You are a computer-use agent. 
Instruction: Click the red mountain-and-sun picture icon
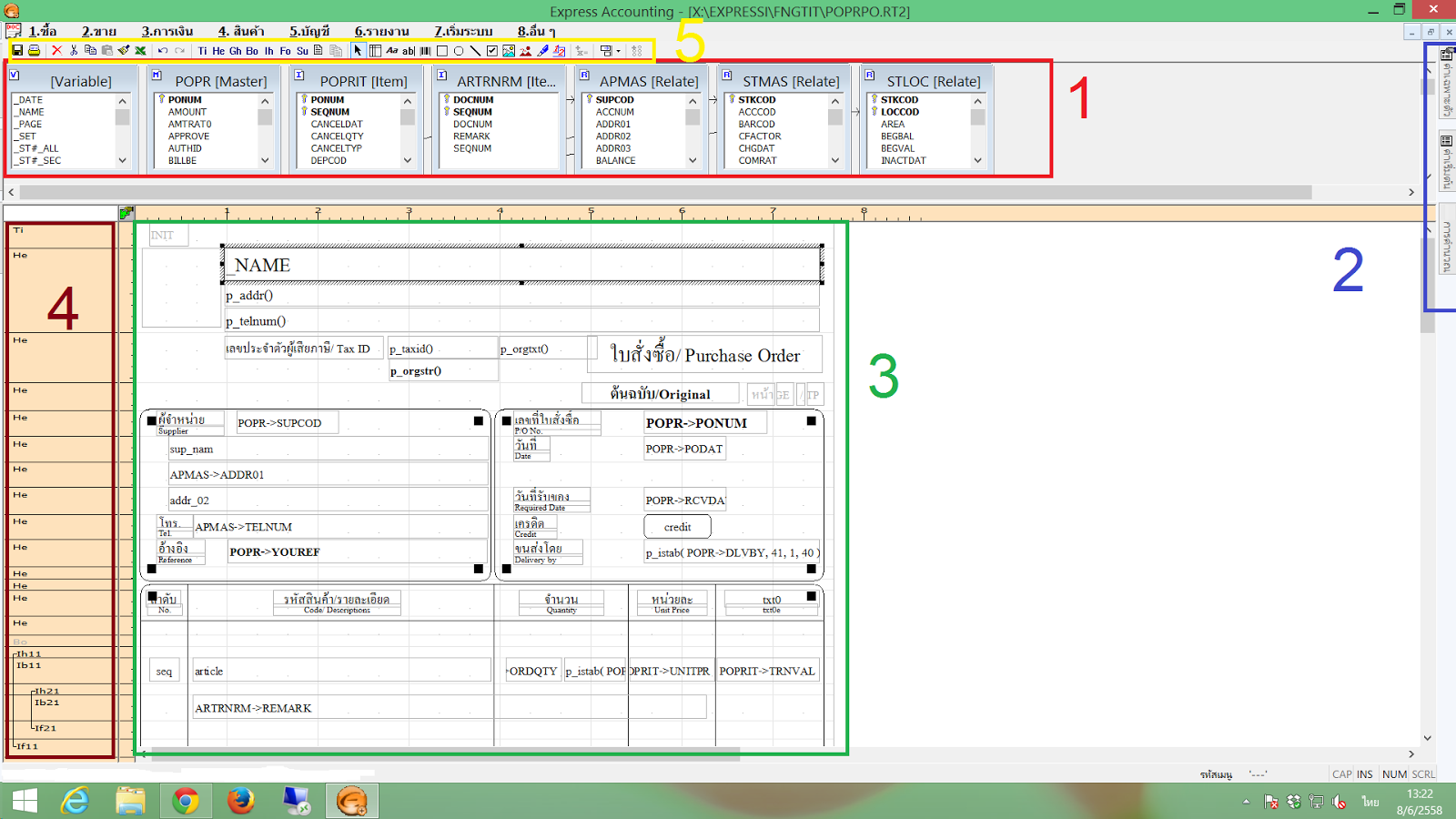525,51
